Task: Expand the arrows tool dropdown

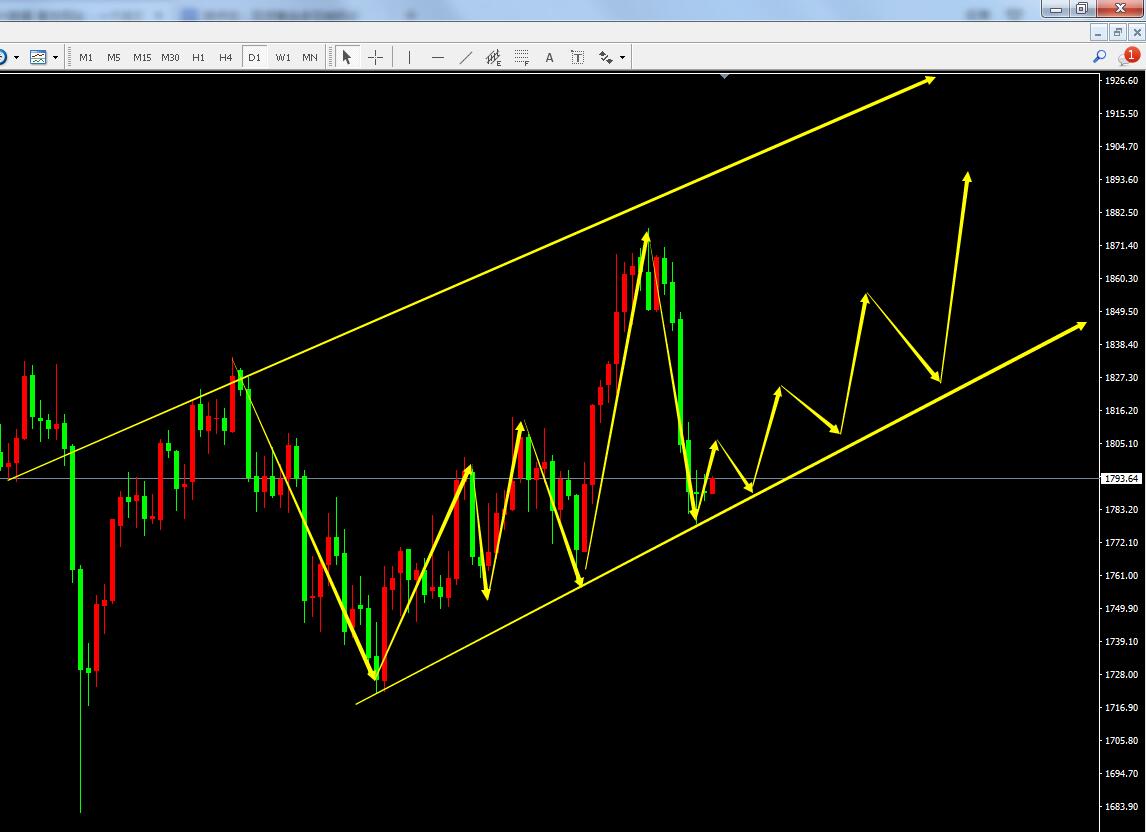Action: 623,57
